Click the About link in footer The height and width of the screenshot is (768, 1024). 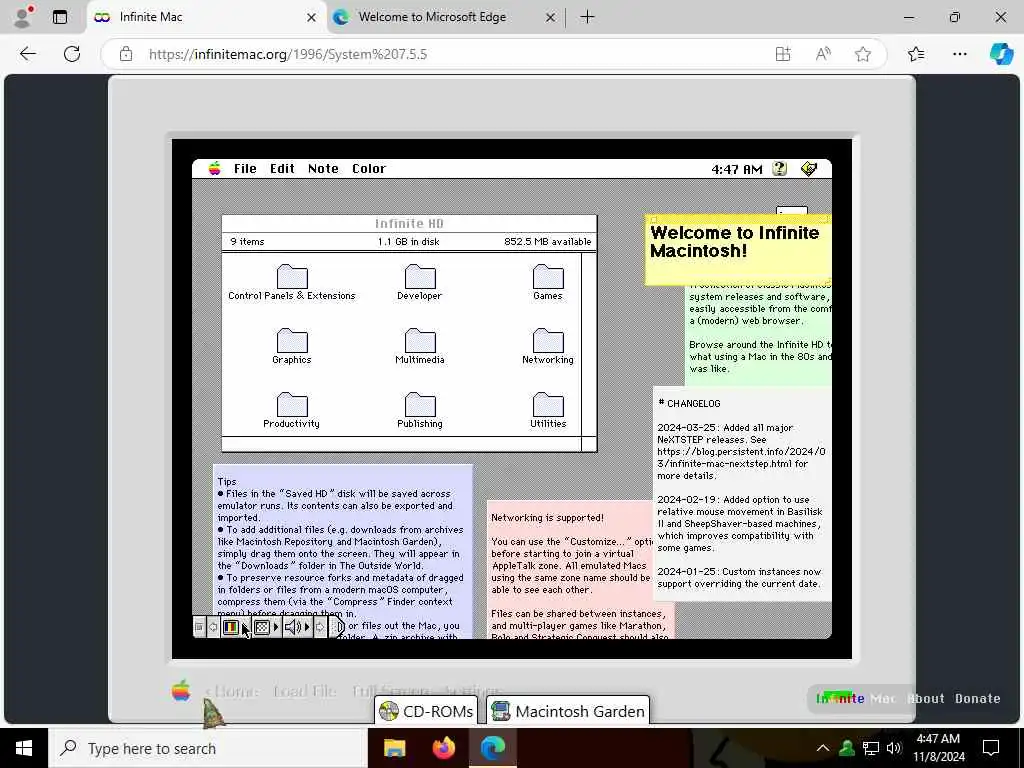click(926, 698)
